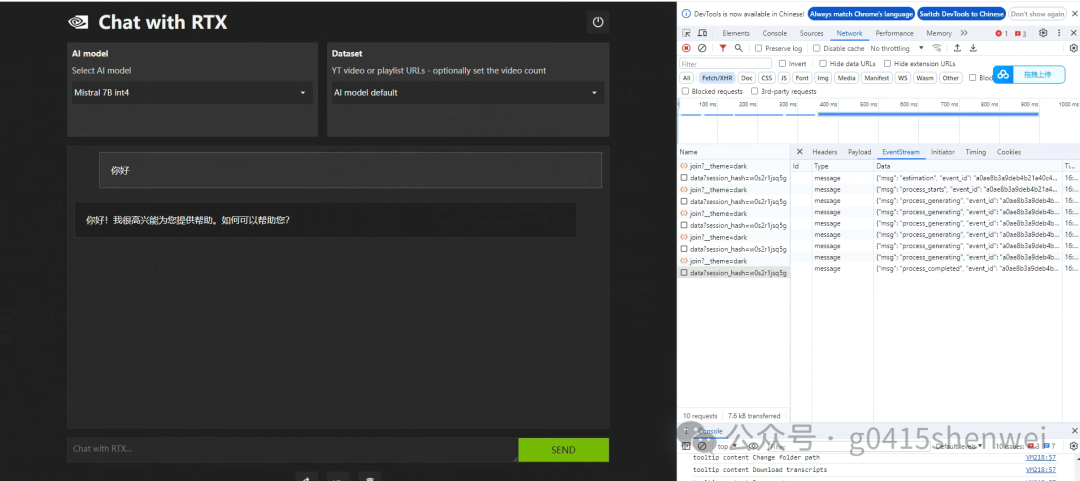Open DevTools main settings gear

[x=1043, y=33]
